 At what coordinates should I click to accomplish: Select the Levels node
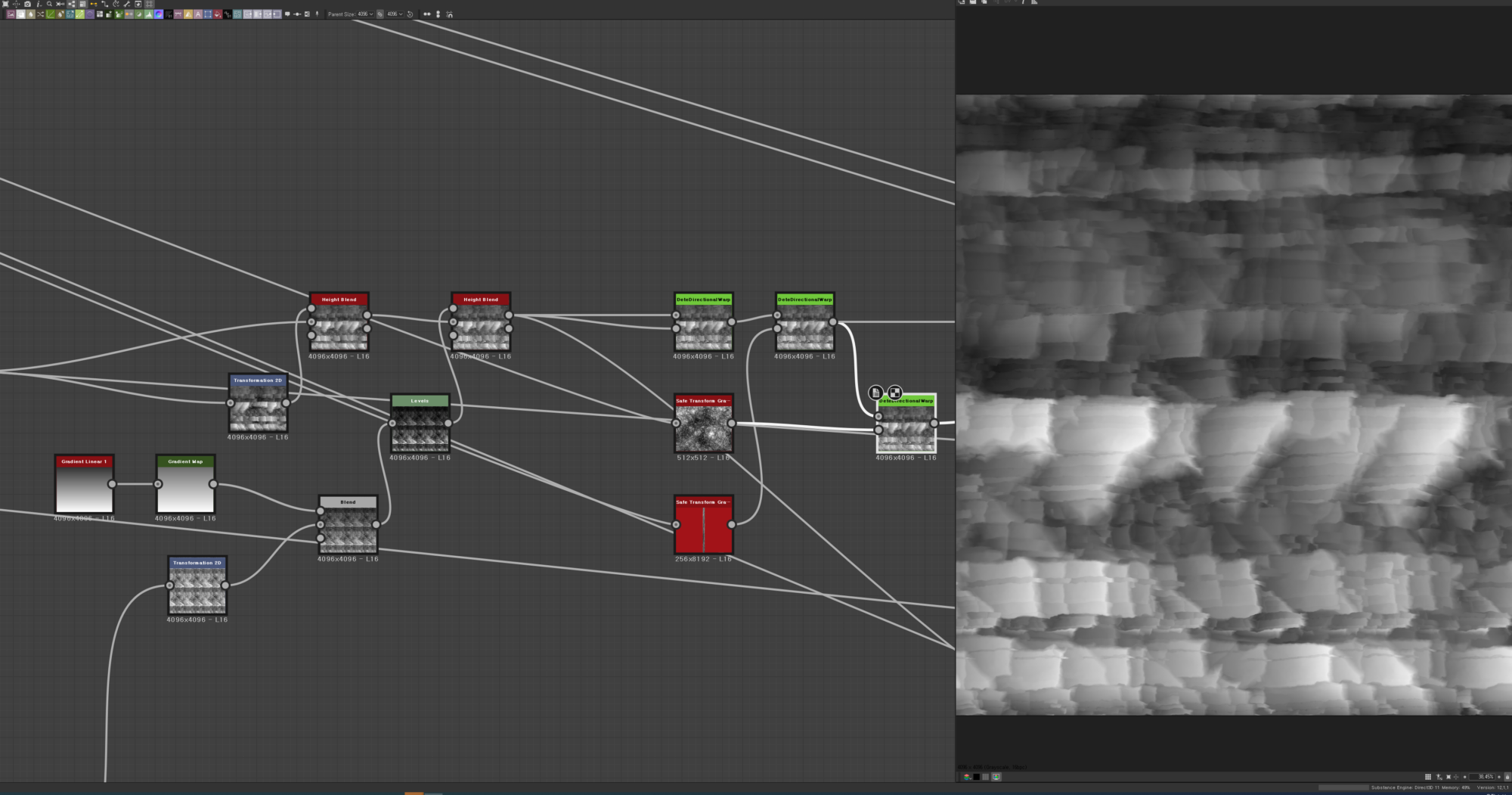(420, 423)
